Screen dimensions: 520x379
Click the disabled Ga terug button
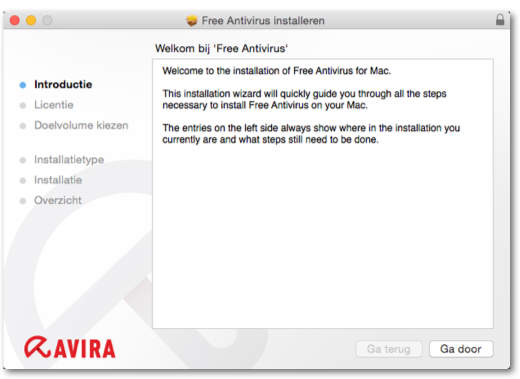(389, 349)
